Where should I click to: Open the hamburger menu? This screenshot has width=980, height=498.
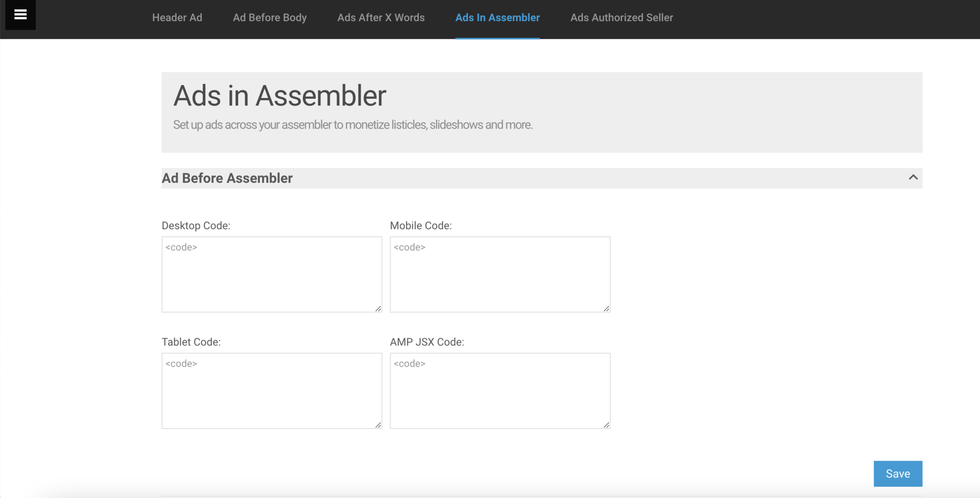coord(20,15)
